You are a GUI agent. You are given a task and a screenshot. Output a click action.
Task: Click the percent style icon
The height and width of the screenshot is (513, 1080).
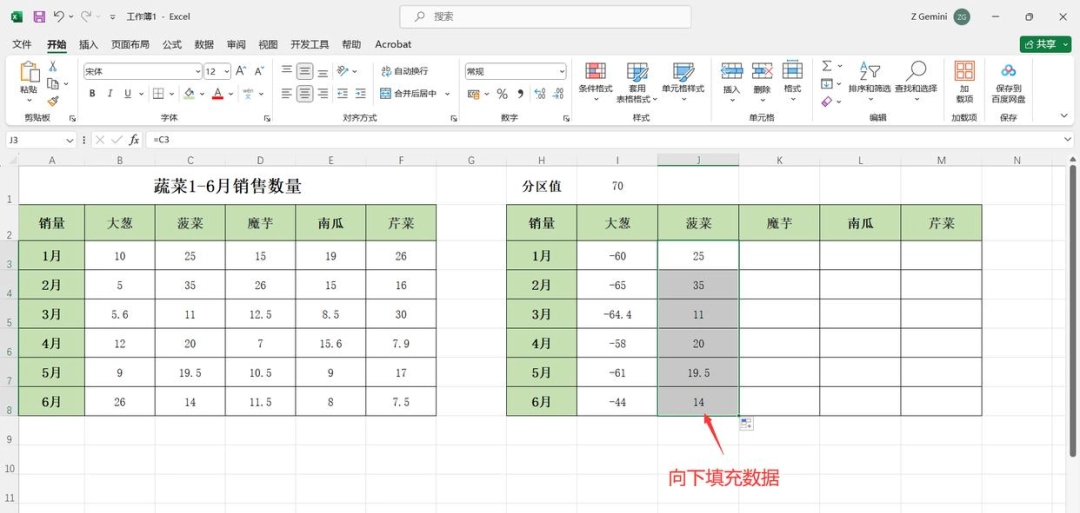point(502,94)
